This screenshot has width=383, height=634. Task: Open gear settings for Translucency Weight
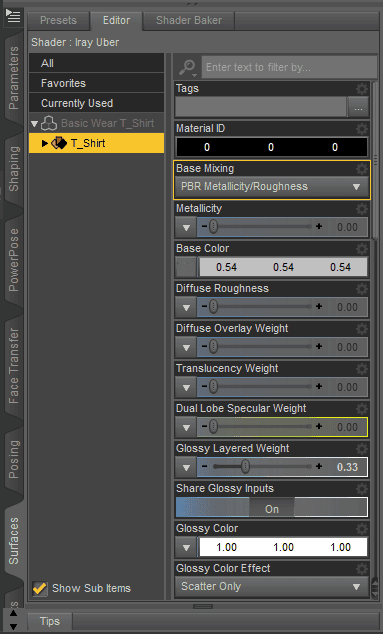(362, 369)
